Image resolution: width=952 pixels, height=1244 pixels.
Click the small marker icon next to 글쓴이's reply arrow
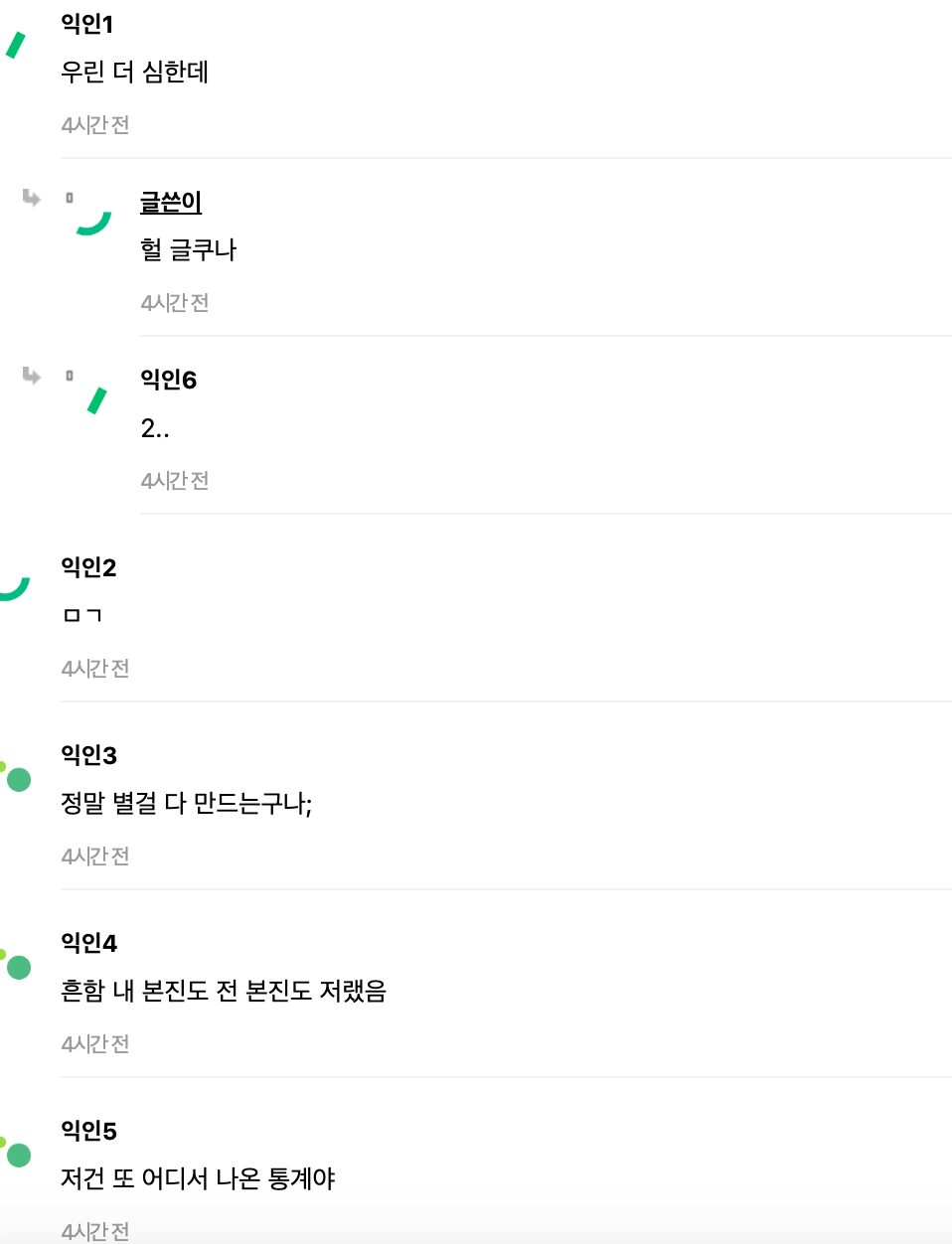(x=69, y=198)
